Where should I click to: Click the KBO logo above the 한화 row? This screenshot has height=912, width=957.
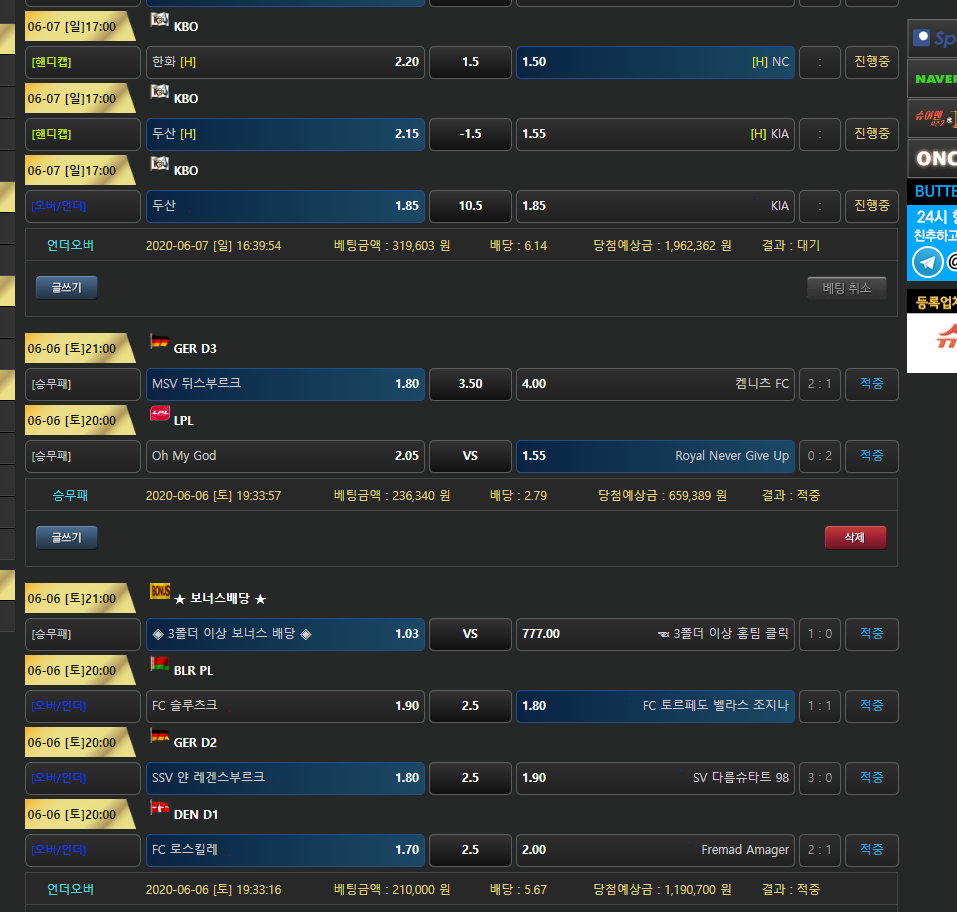coord(159,19)
